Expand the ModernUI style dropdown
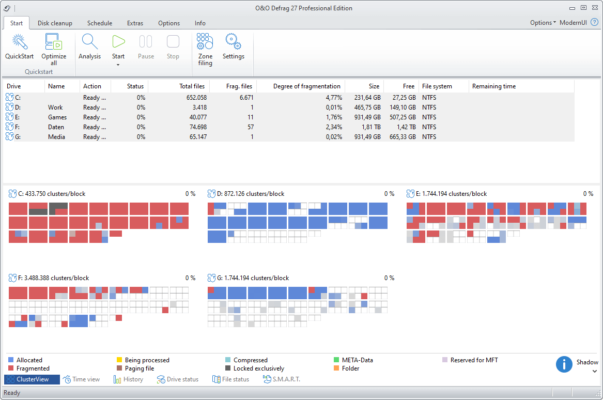603x400 pixels. click(579, 21)
